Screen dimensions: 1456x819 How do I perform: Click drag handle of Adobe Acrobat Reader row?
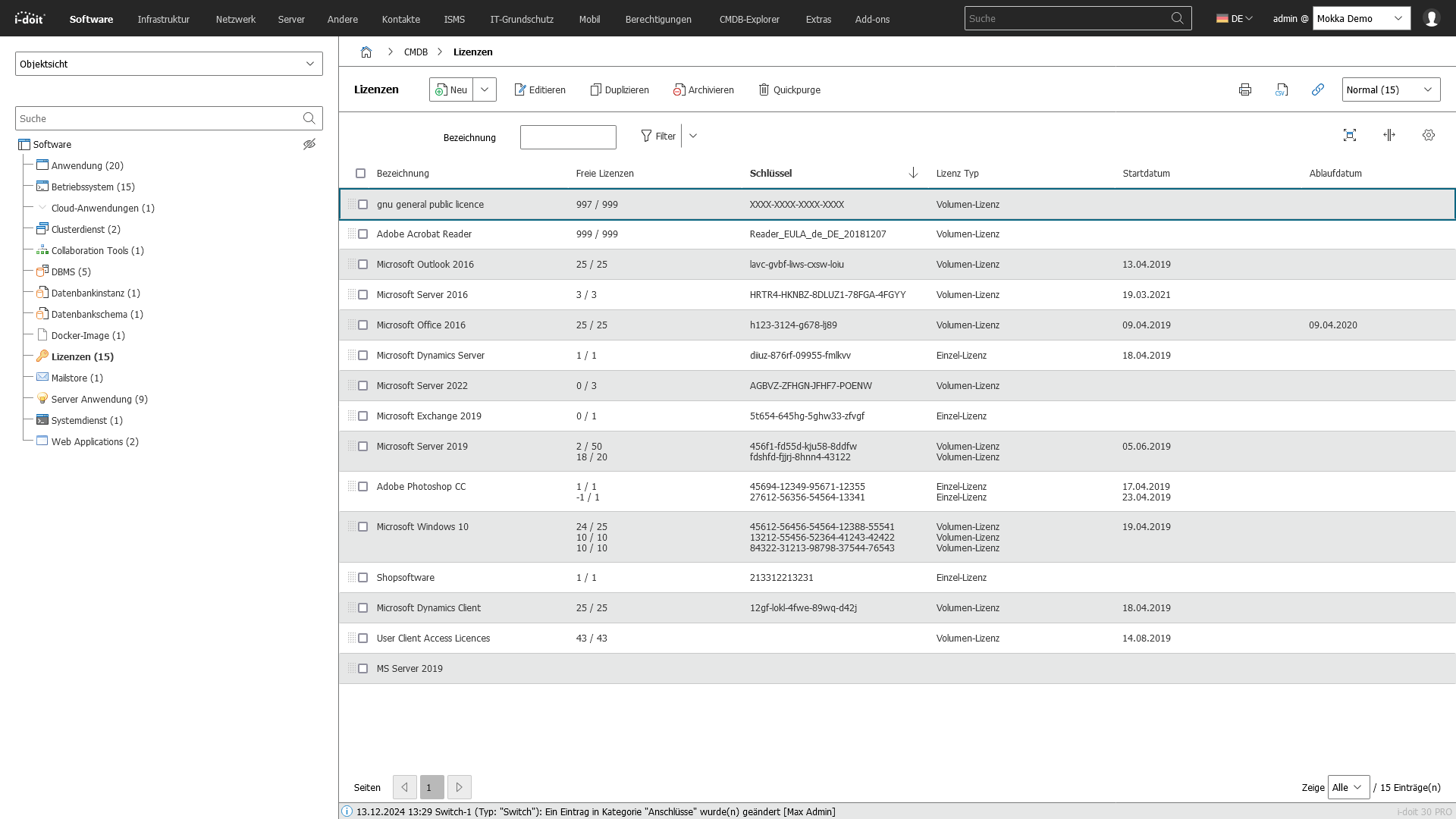(x=351, y=234)
